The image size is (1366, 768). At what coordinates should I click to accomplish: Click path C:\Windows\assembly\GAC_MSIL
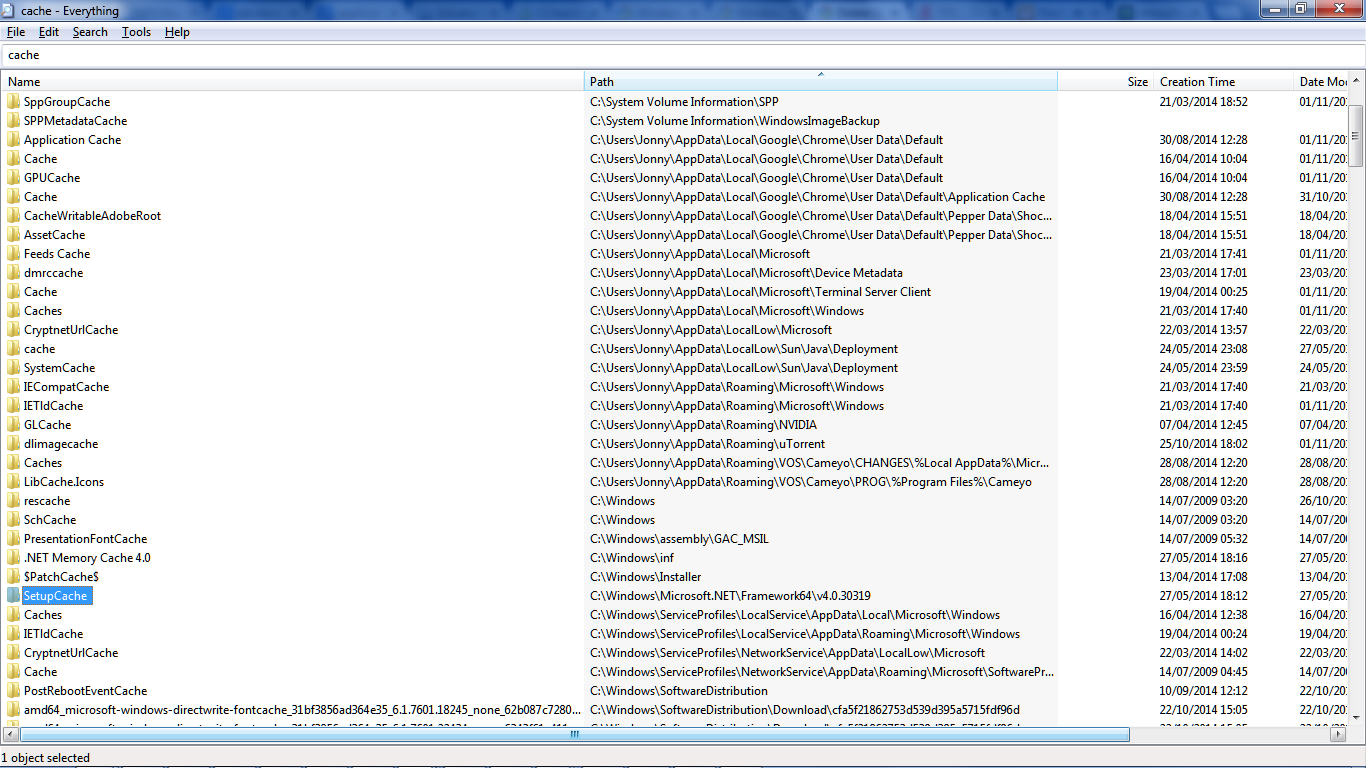(679, 539)
